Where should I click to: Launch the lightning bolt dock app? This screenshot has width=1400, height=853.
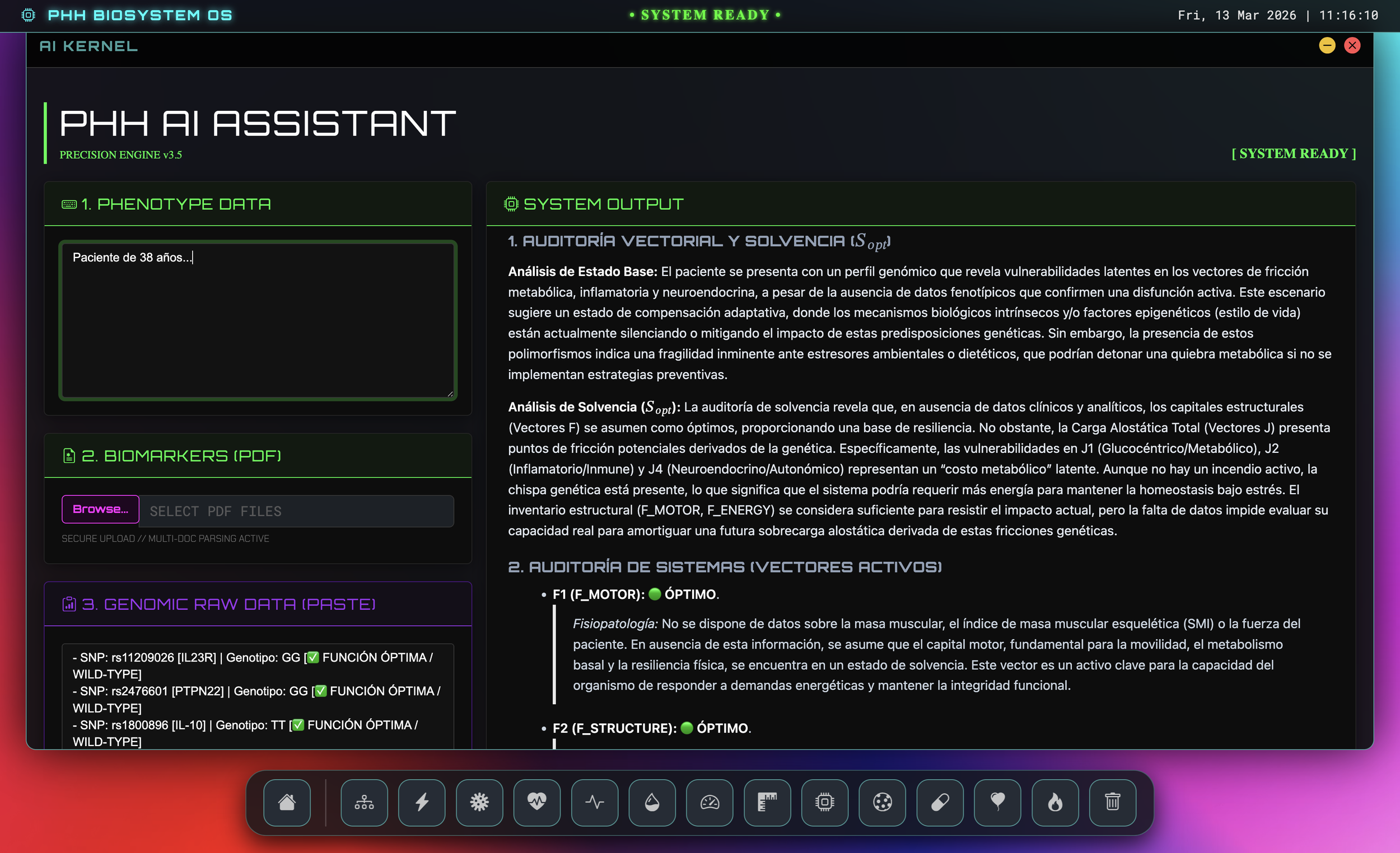point(422,802)
